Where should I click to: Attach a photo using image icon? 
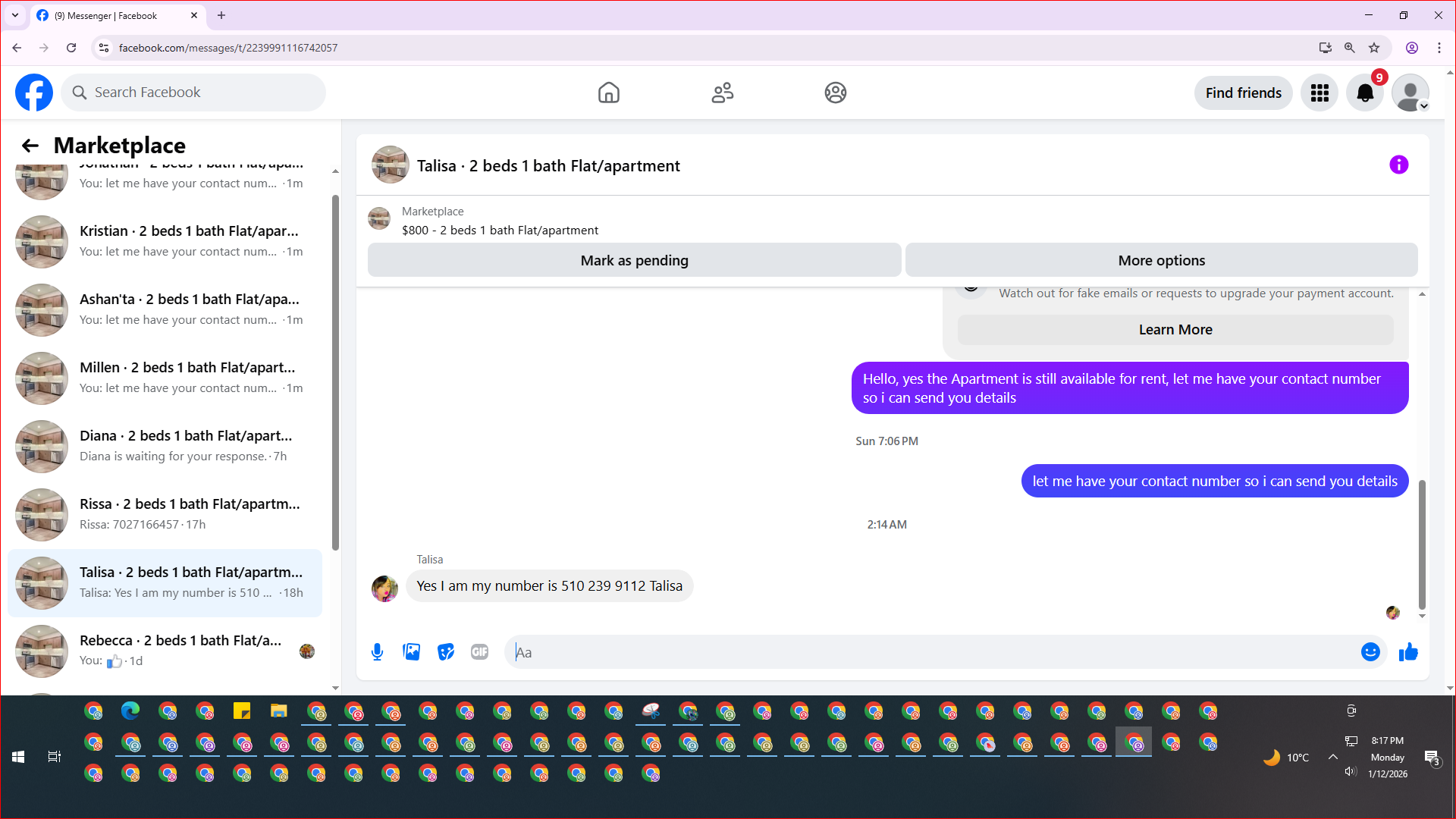click(411, 652)
